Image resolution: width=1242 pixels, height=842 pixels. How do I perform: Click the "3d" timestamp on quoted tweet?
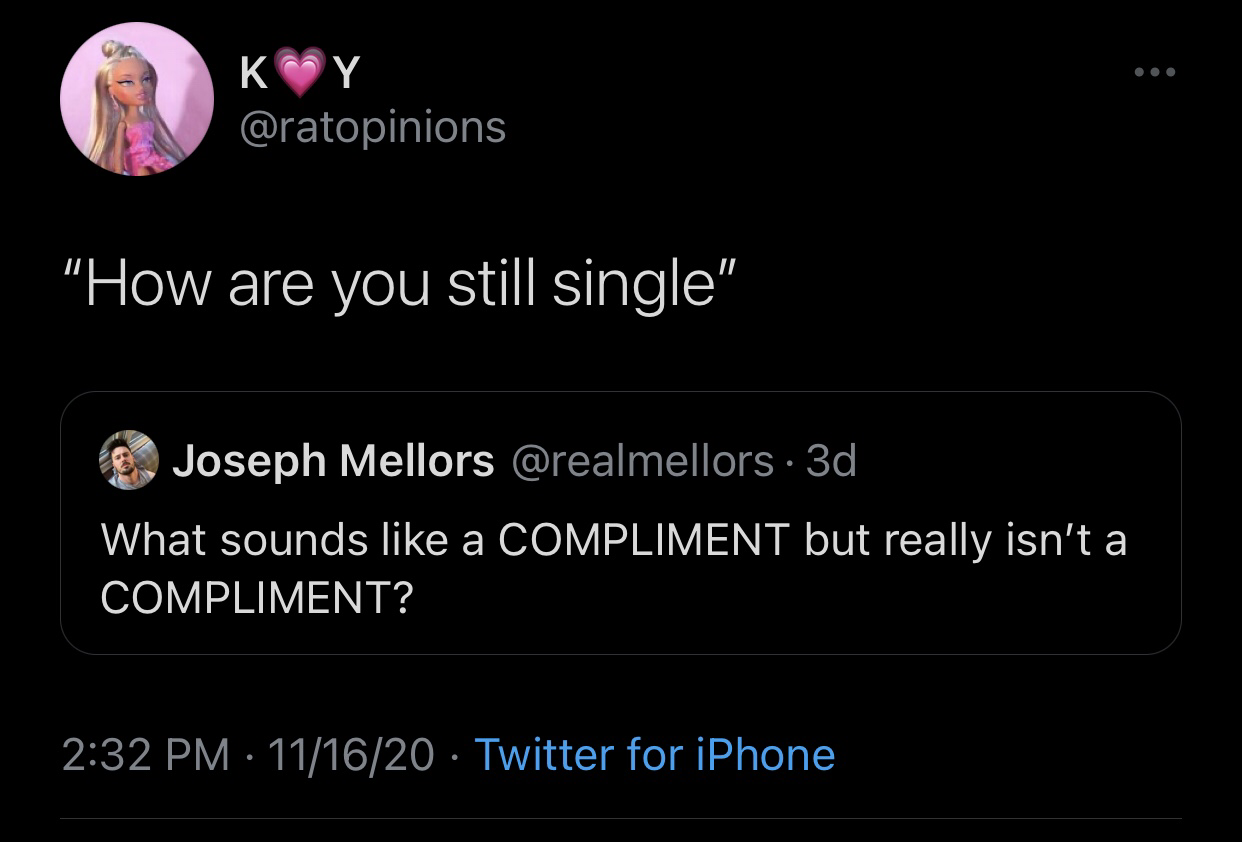click(x=831, y=461)
